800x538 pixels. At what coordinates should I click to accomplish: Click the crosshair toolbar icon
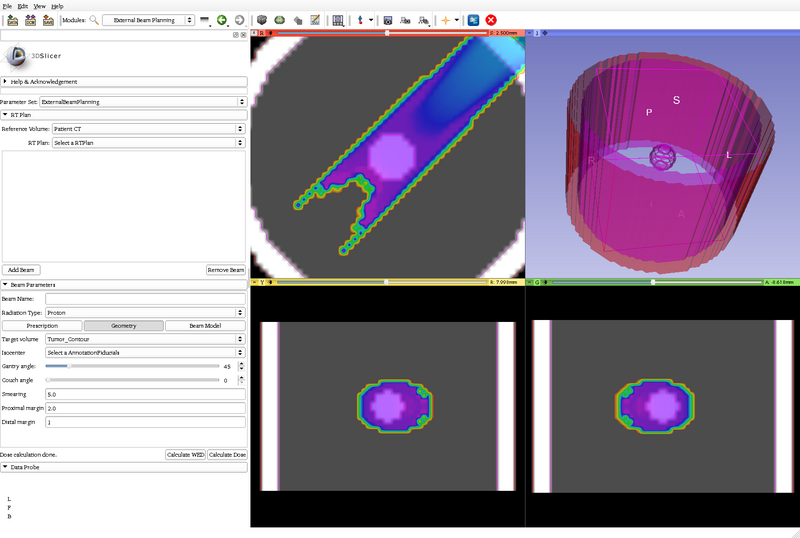(446, 20)
